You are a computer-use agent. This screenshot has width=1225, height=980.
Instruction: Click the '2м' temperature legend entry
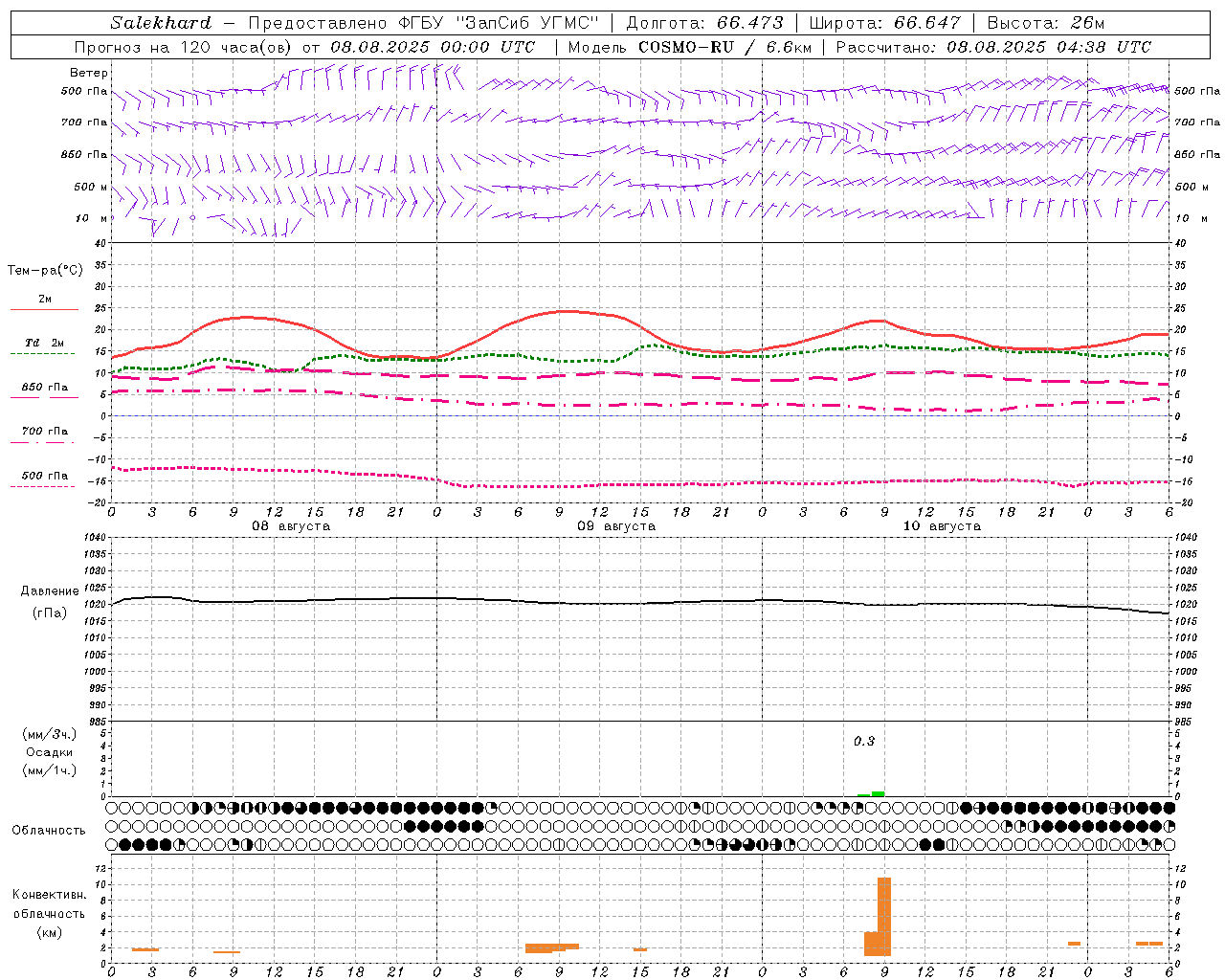click(44, 300)
